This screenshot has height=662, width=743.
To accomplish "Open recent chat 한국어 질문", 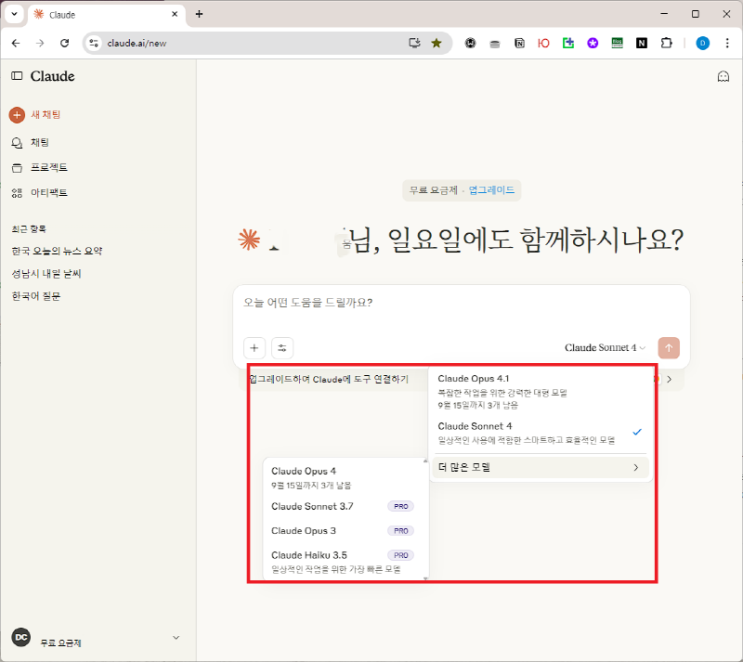I will (x=36, y=296).
